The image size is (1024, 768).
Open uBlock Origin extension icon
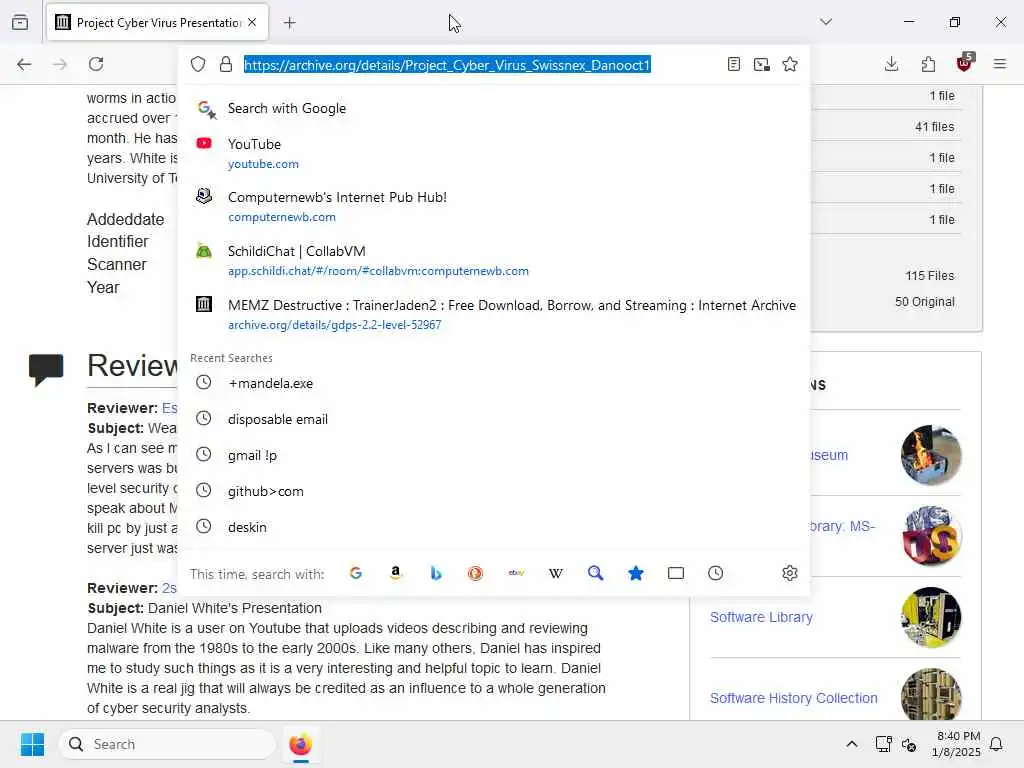point(965,63)
